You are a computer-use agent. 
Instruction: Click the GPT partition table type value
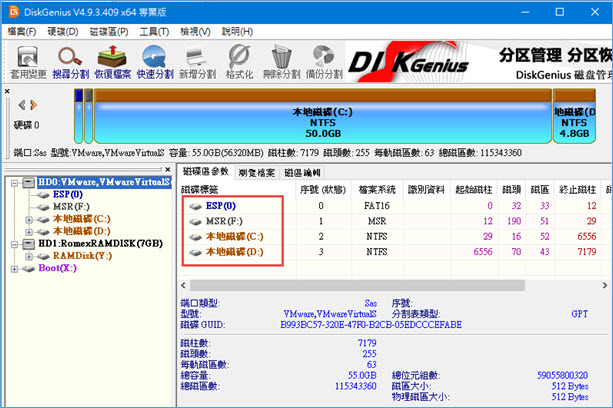click(x=579, y=314)
